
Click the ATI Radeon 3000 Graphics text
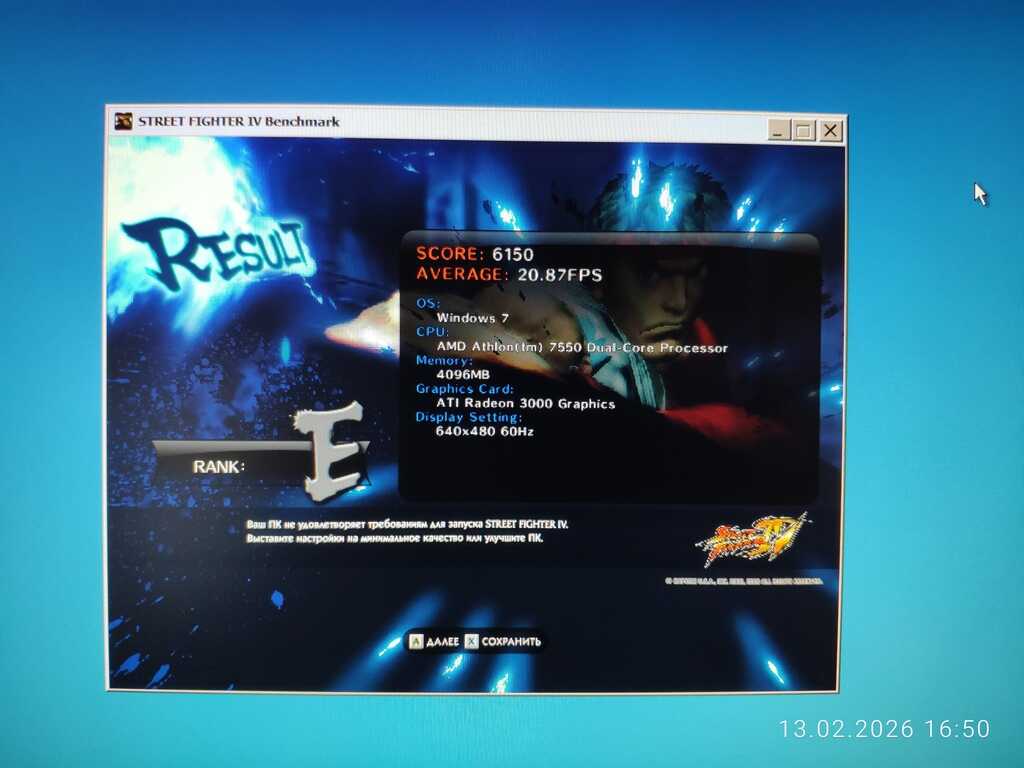[526, 404]
